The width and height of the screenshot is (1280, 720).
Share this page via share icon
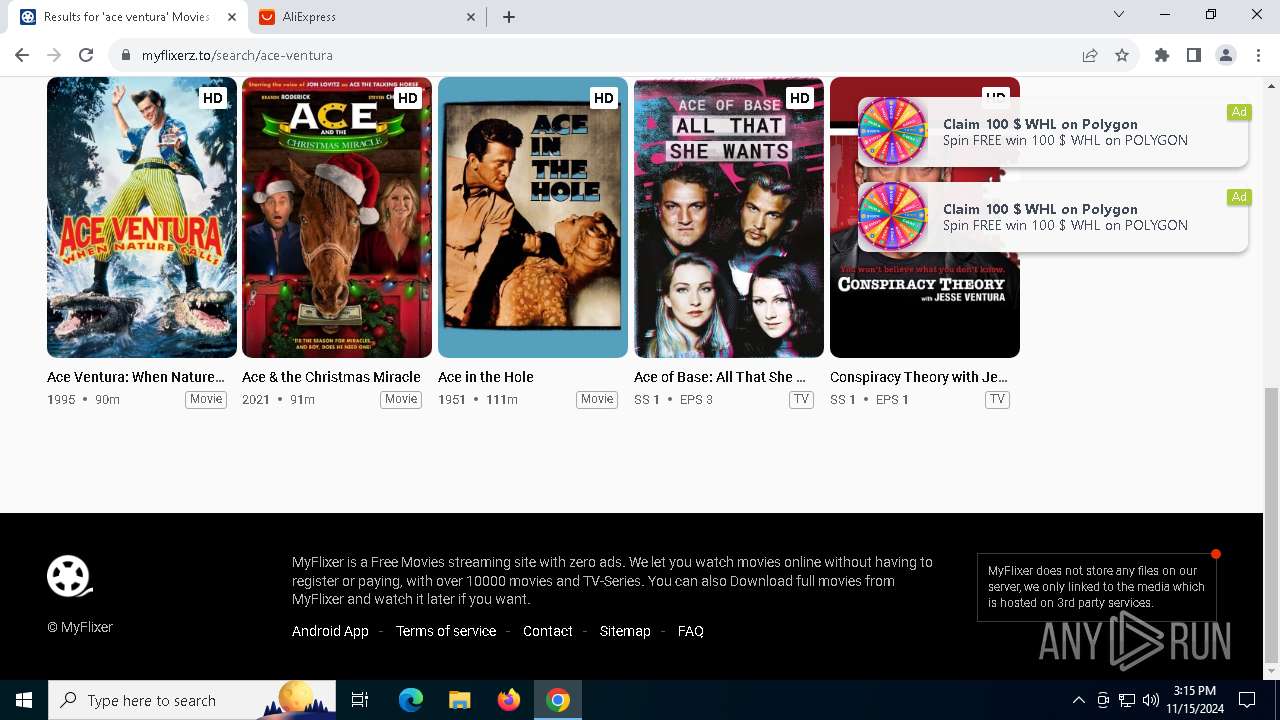coord(1090,55)
